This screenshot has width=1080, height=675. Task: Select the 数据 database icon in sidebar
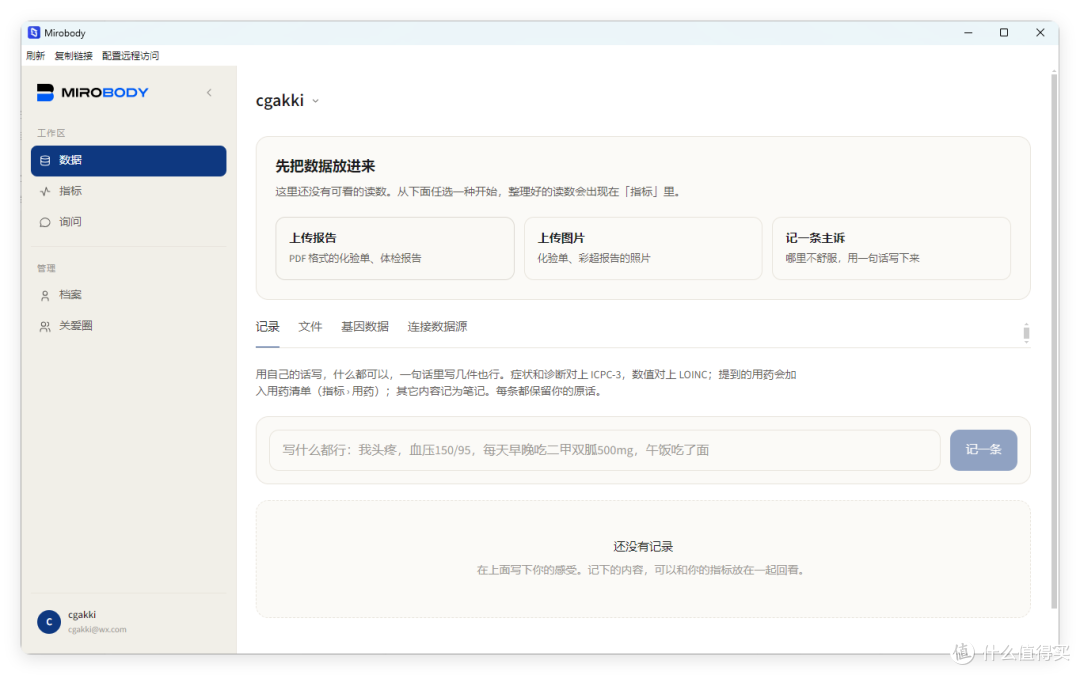(x=45, y=160)
